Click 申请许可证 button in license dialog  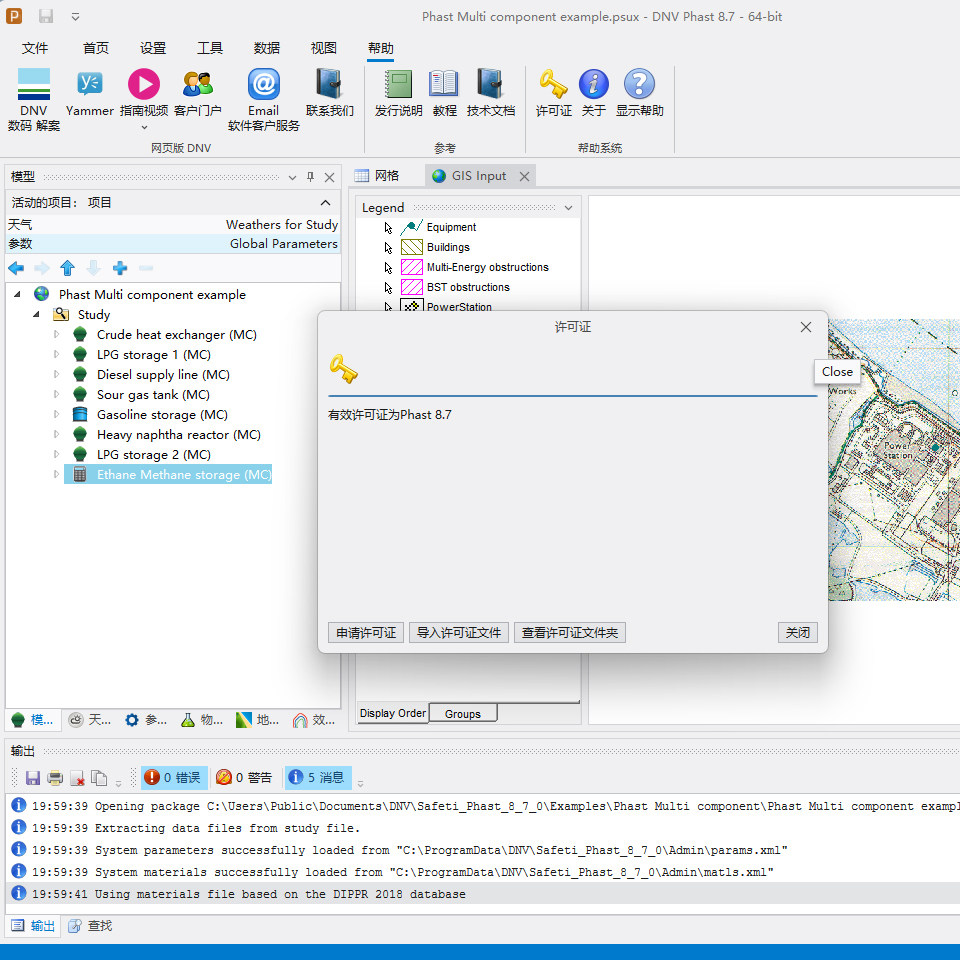366,632
